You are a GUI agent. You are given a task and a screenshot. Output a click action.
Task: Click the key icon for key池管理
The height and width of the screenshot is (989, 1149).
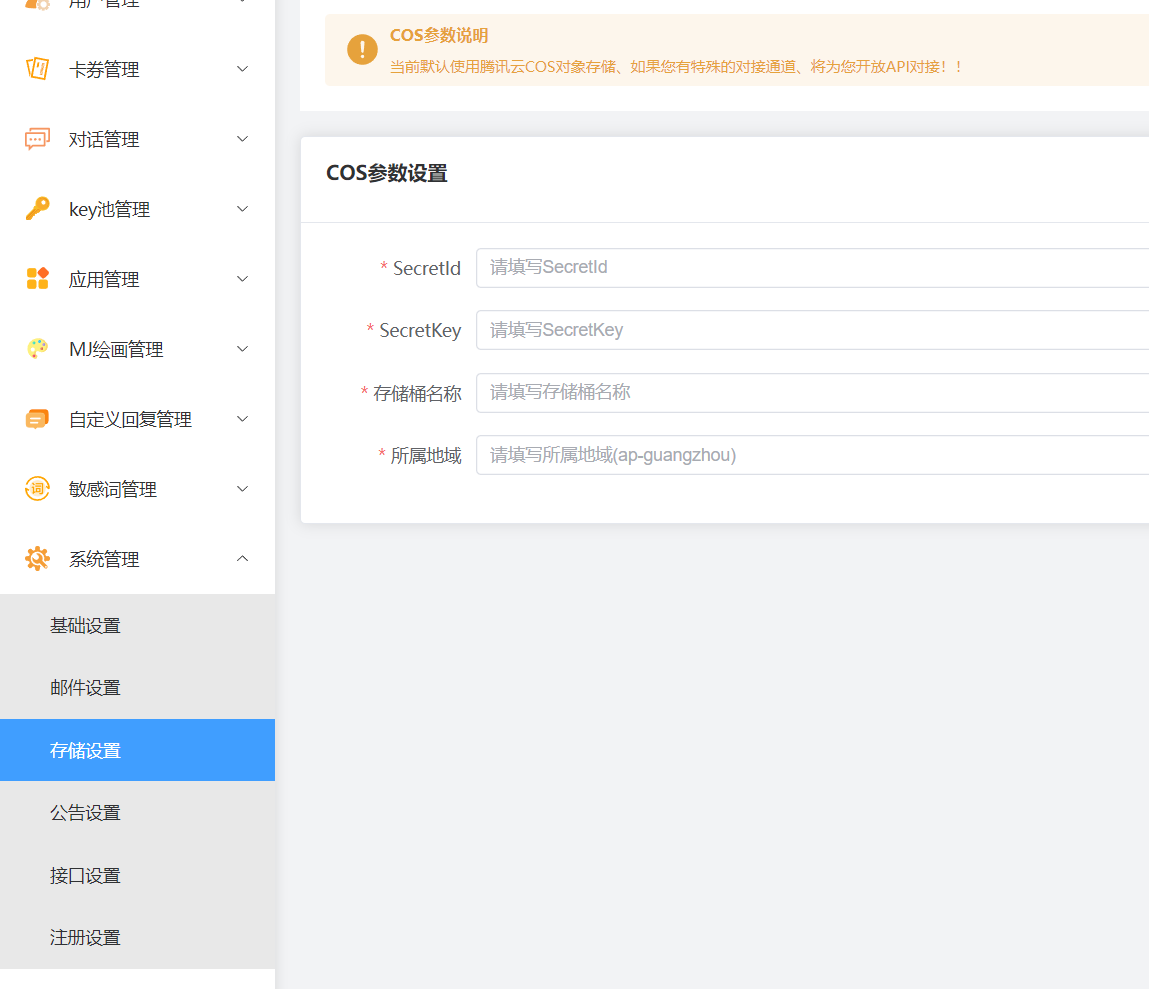pyautogui.click(x=37, y=209)
